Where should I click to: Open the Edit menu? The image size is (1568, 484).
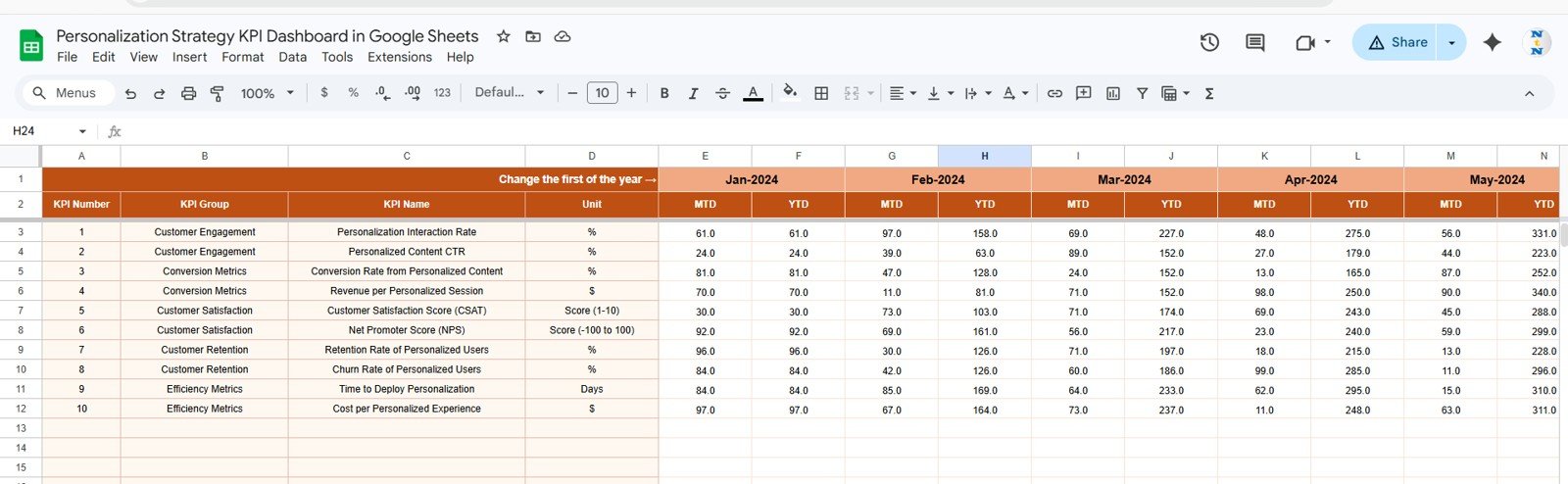coord(104,57)
